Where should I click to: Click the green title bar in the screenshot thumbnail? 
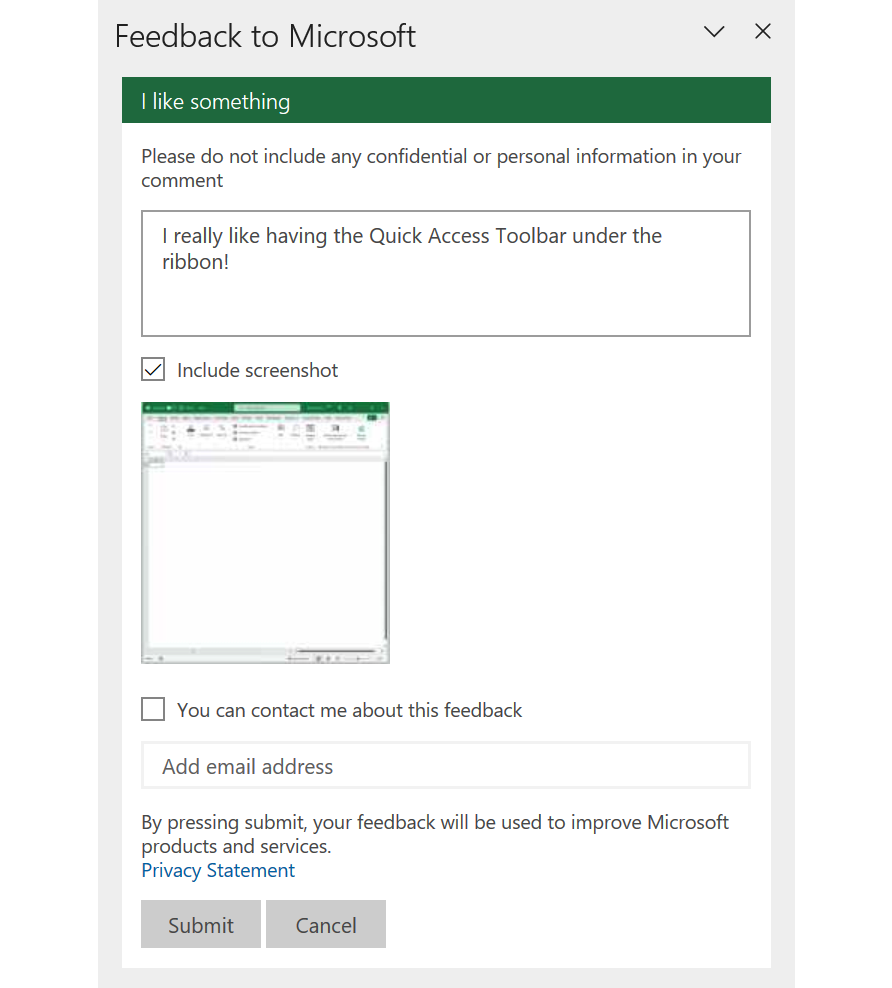[x=265, y=407]
